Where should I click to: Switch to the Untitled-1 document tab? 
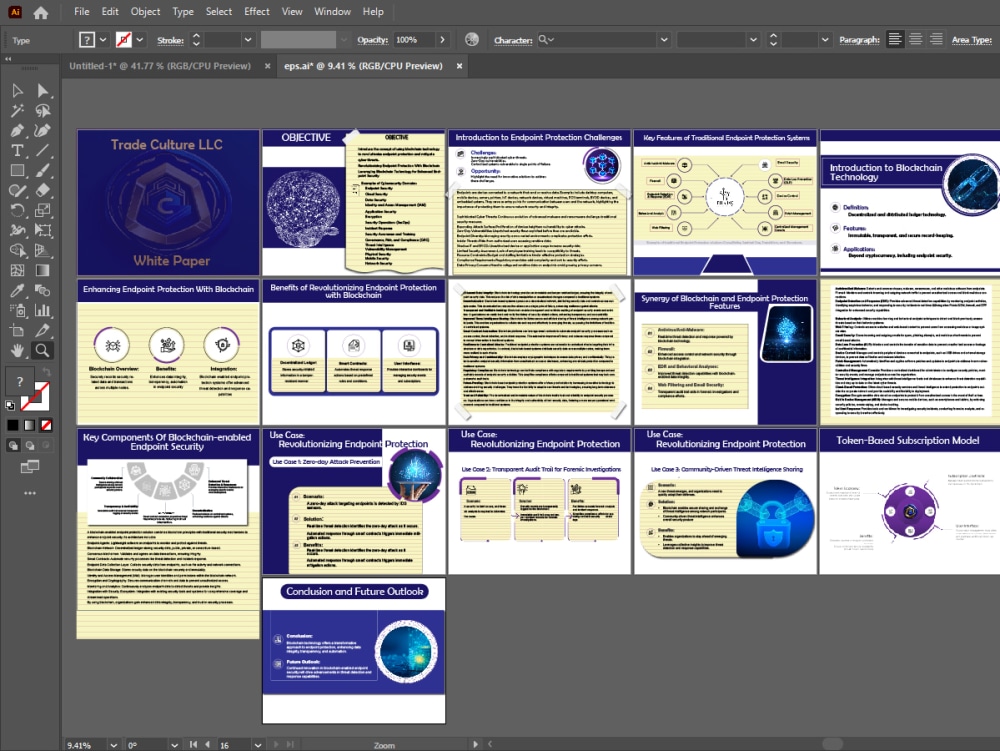[x=160, y=66]
